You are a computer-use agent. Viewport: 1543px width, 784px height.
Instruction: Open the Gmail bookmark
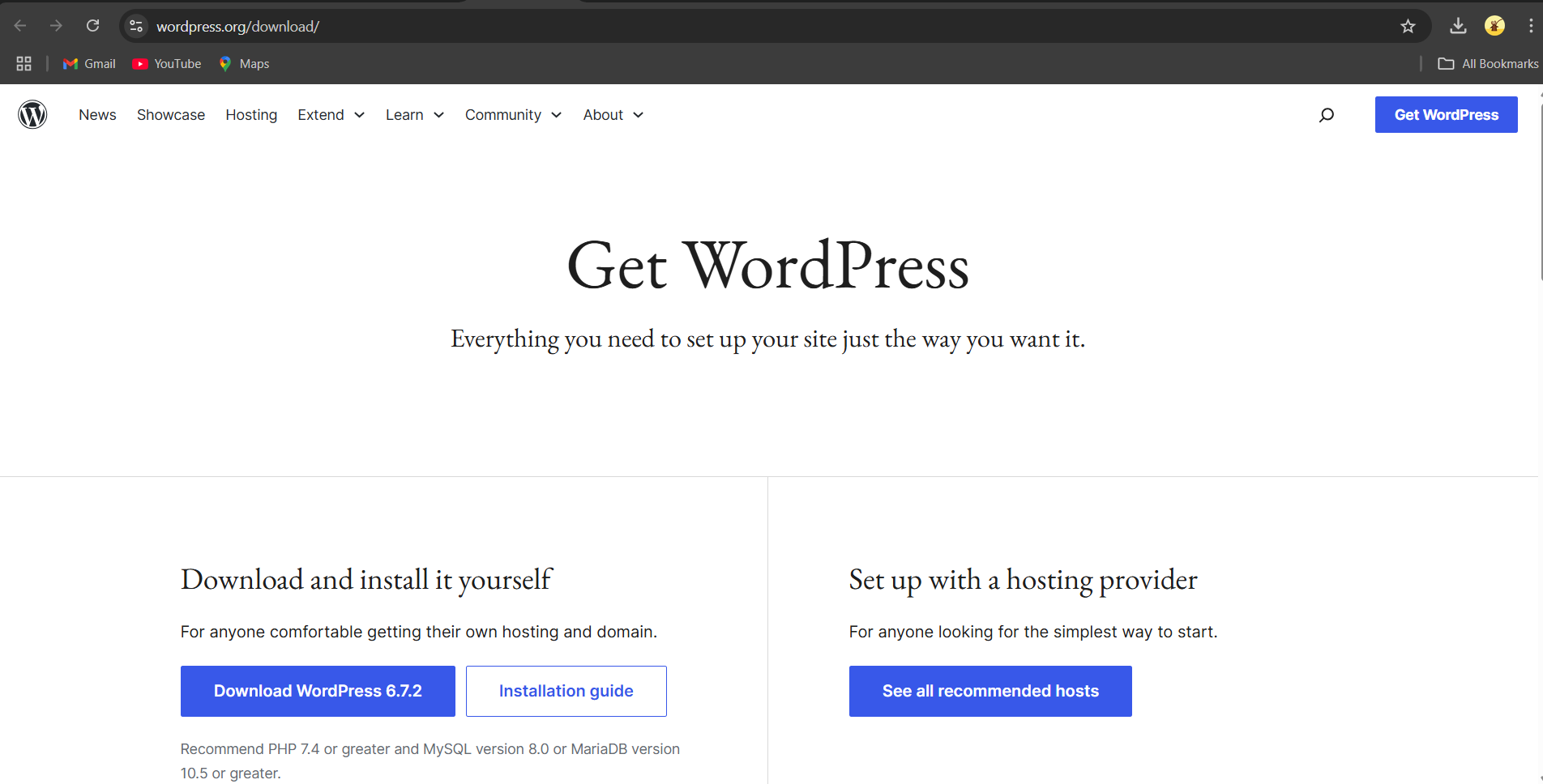tap(89, 63)
